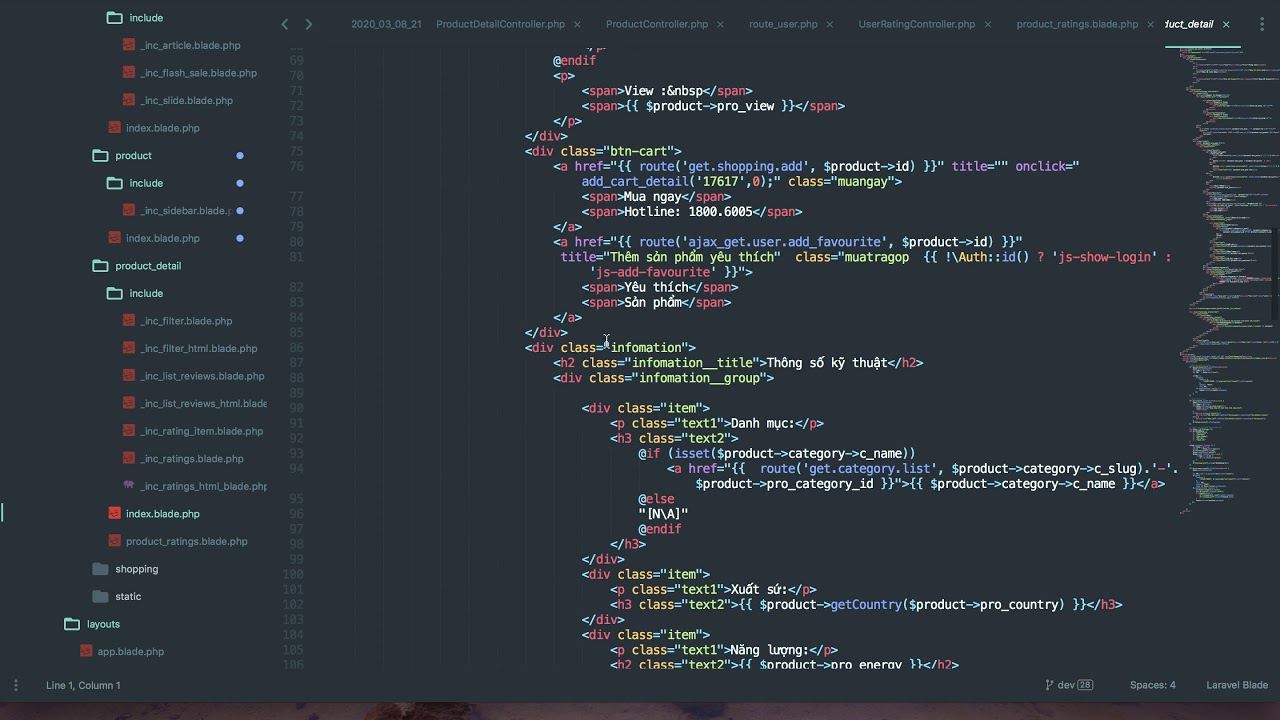
Task: Click the file icon of _inc_flash_sale.blade.php
Action: click(x=129, y=73)
